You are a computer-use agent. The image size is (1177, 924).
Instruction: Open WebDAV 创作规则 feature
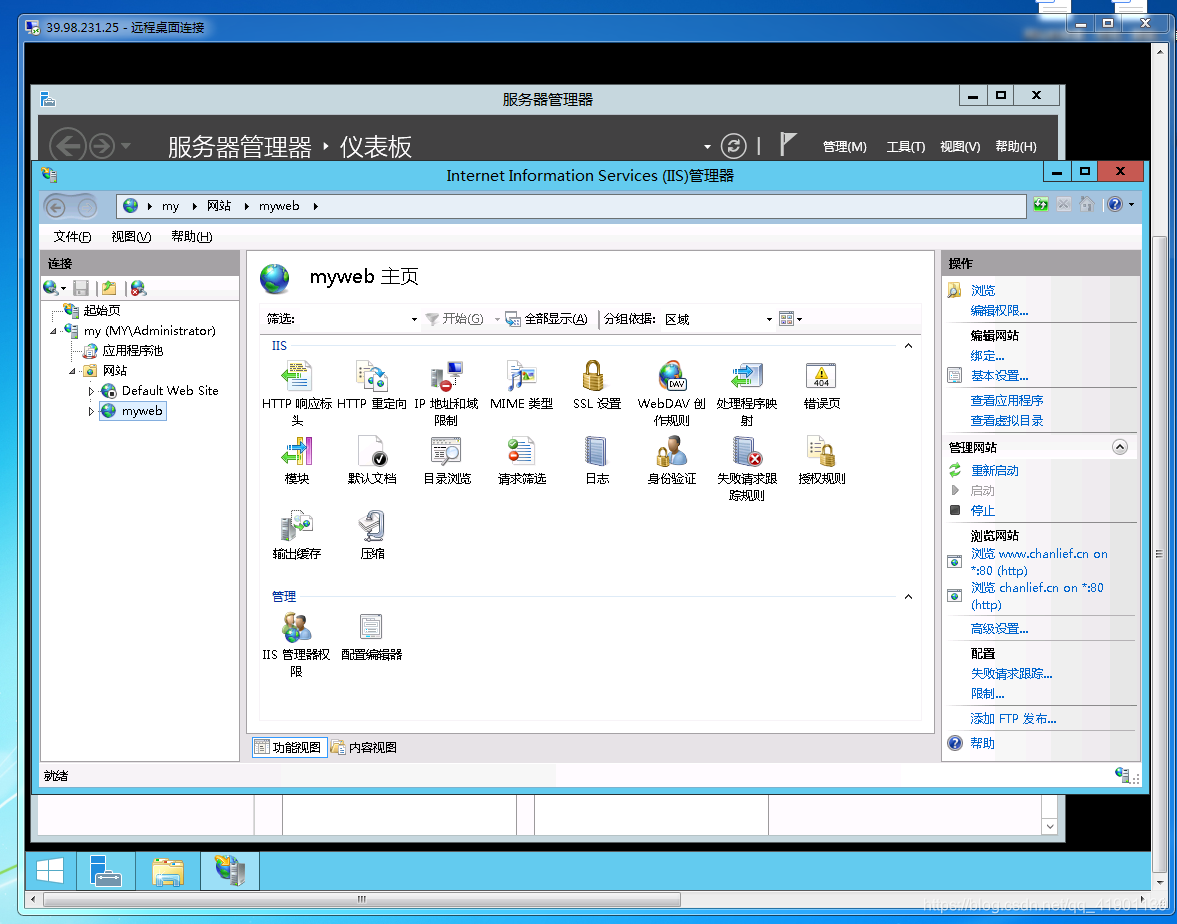click(x=671, y=393)
